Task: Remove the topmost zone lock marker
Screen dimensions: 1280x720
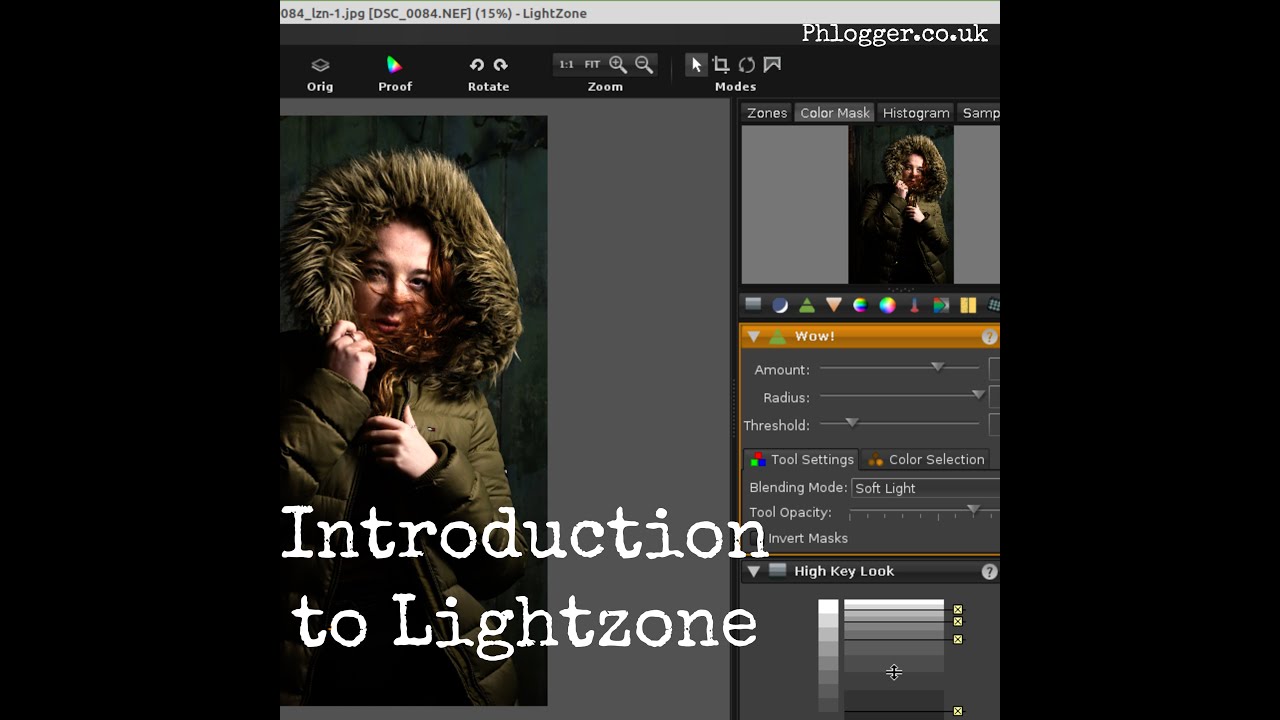Action: coord(958,609)
